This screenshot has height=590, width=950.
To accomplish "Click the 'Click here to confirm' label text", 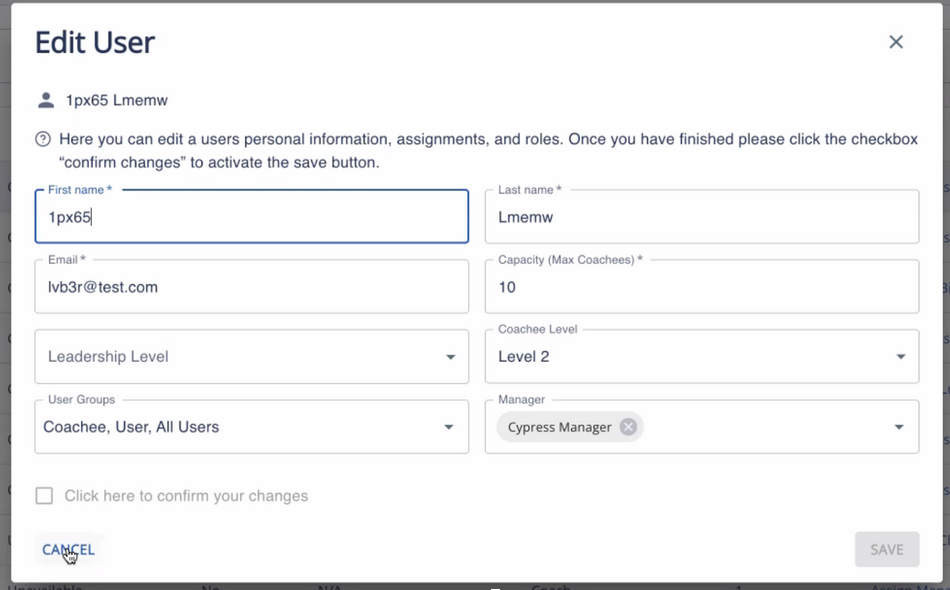I will click(x=186, y=496).
